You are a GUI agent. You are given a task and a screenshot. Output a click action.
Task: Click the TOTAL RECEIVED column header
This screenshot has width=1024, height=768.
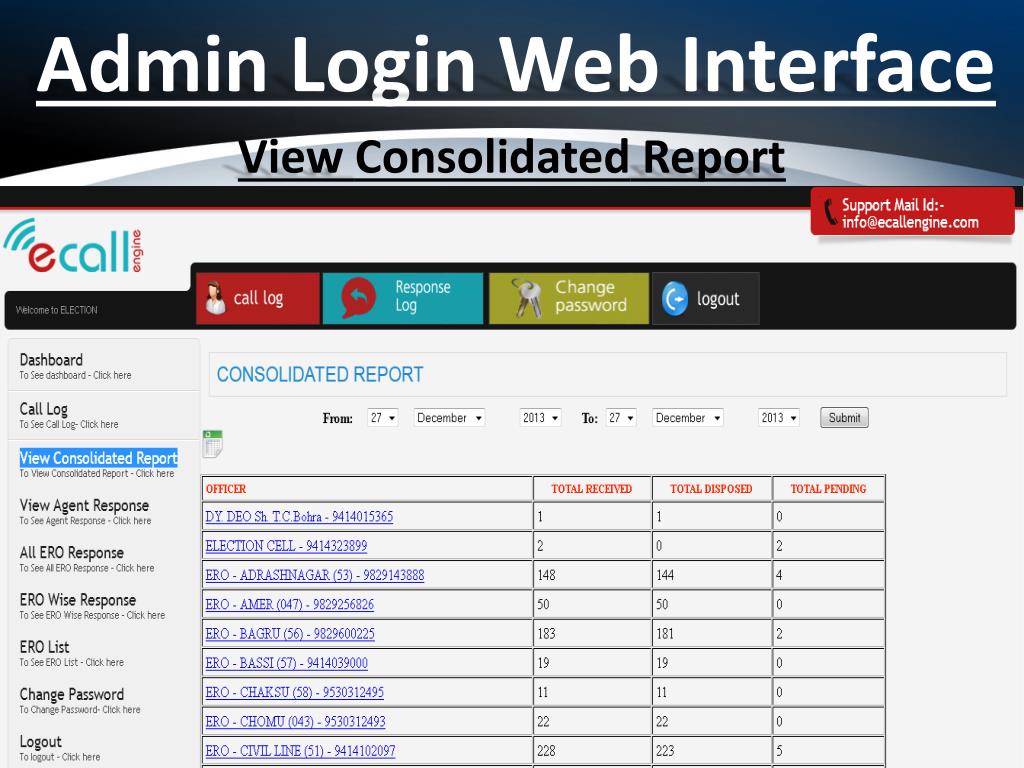(592, 488)
